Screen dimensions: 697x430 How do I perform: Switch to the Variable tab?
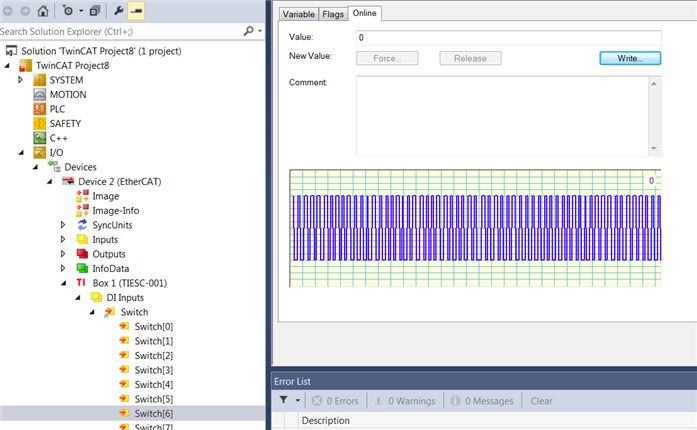[298, 14]
